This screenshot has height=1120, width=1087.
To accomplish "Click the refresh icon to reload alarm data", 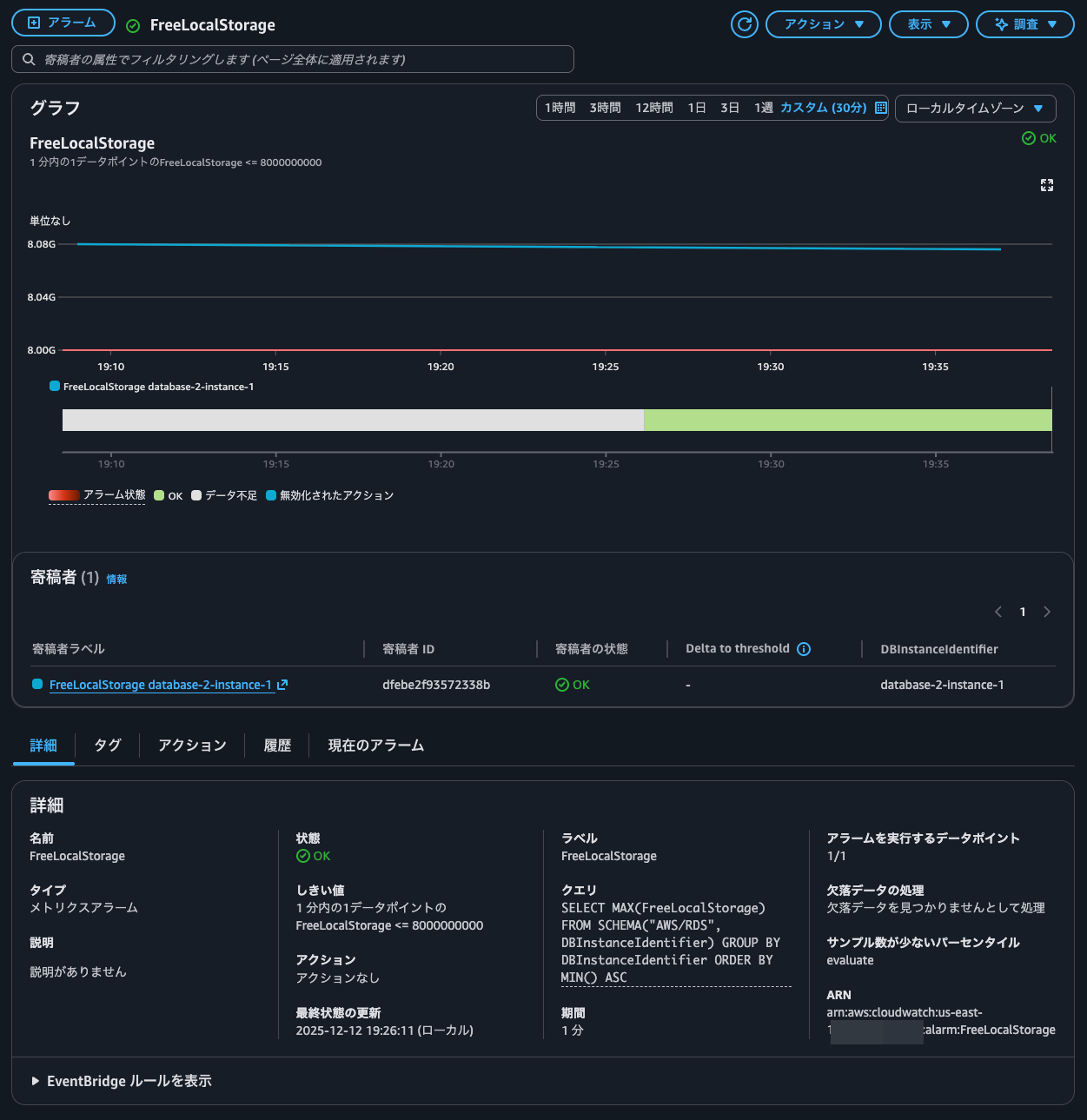I will pos(744,24).
